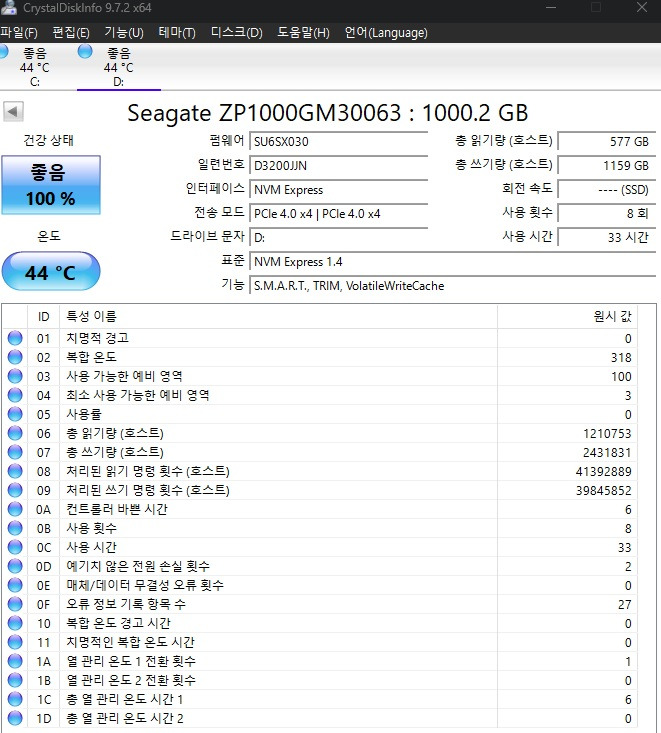Click the drive letter field D:

(x=339, y=237)
